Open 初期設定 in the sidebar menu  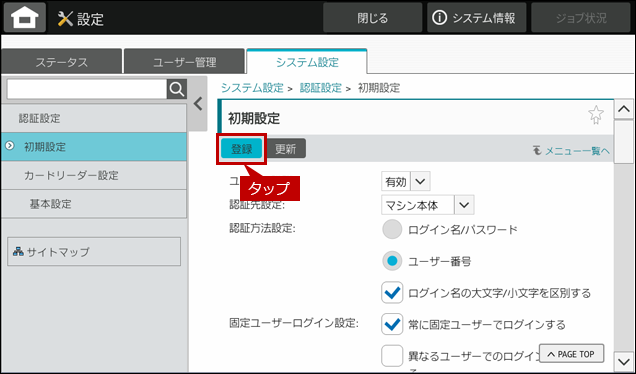point(94,147)
